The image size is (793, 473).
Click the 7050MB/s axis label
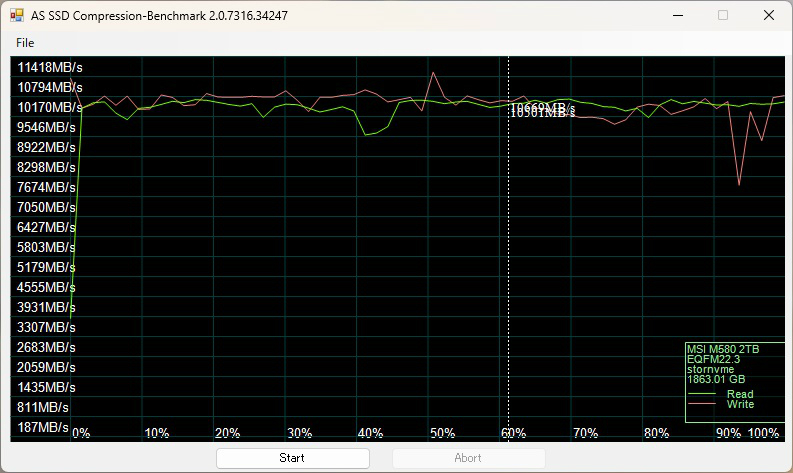coord(46,207)
